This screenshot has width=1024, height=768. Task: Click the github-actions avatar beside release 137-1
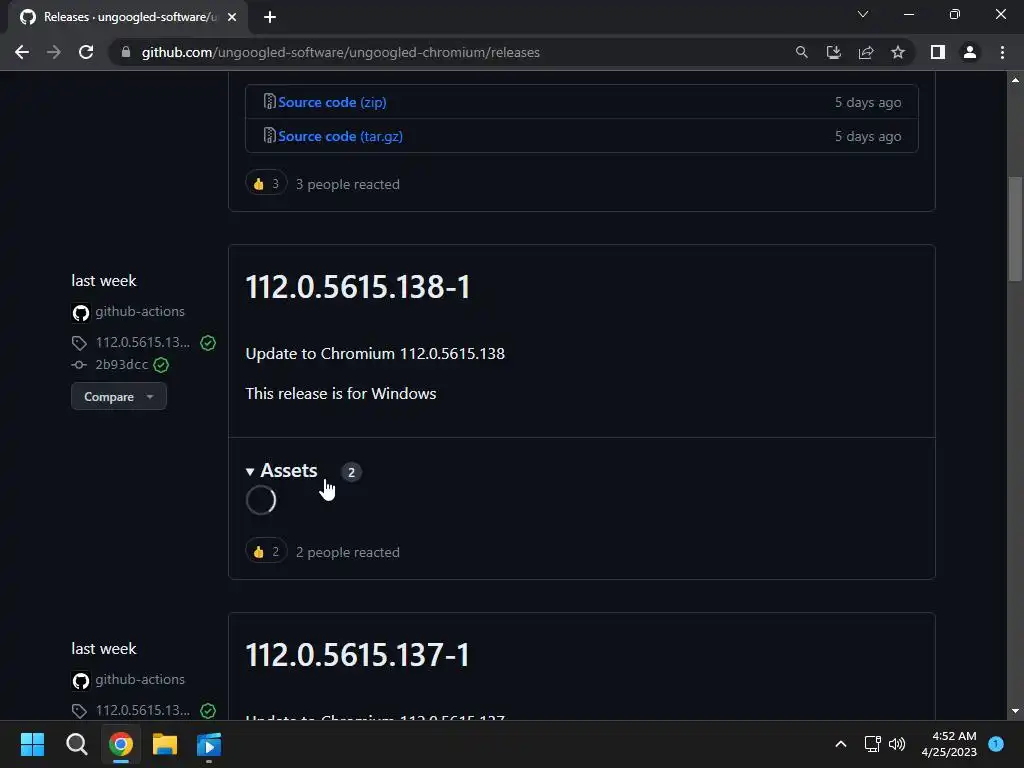(80, 680)
